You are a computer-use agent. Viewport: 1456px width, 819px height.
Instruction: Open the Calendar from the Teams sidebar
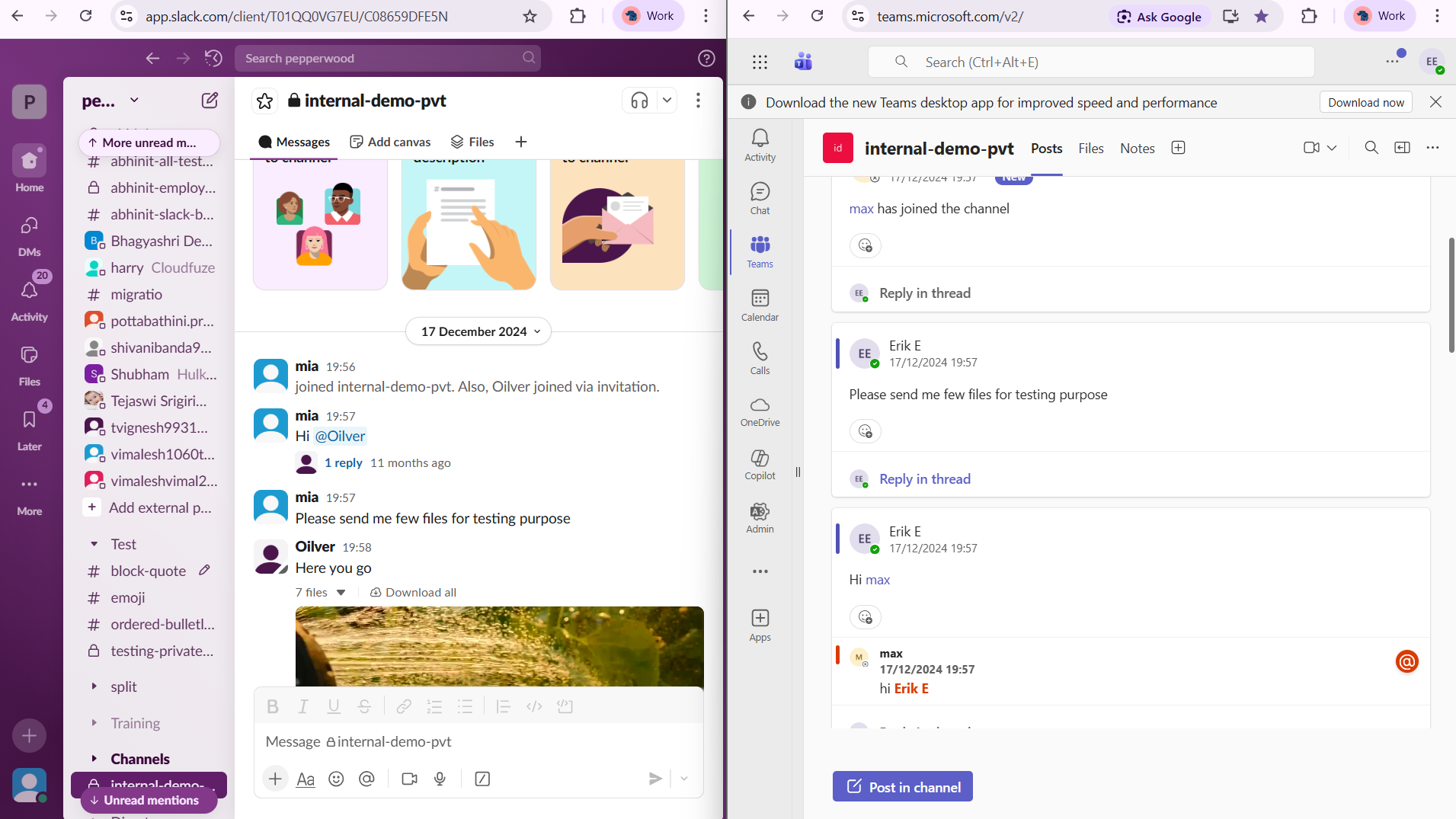[759, 304]
